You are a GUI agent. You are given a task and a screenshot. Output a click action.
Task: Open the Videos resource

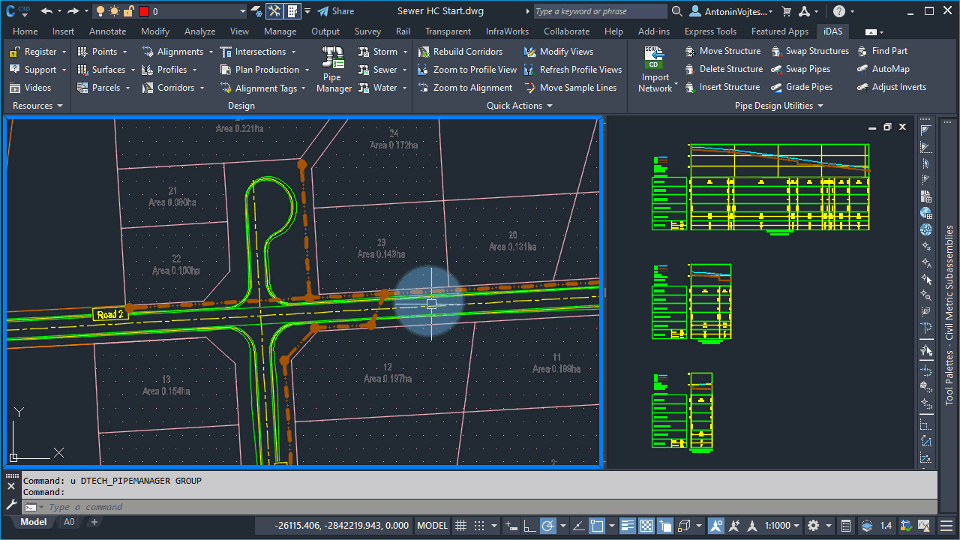click(31, 88)
